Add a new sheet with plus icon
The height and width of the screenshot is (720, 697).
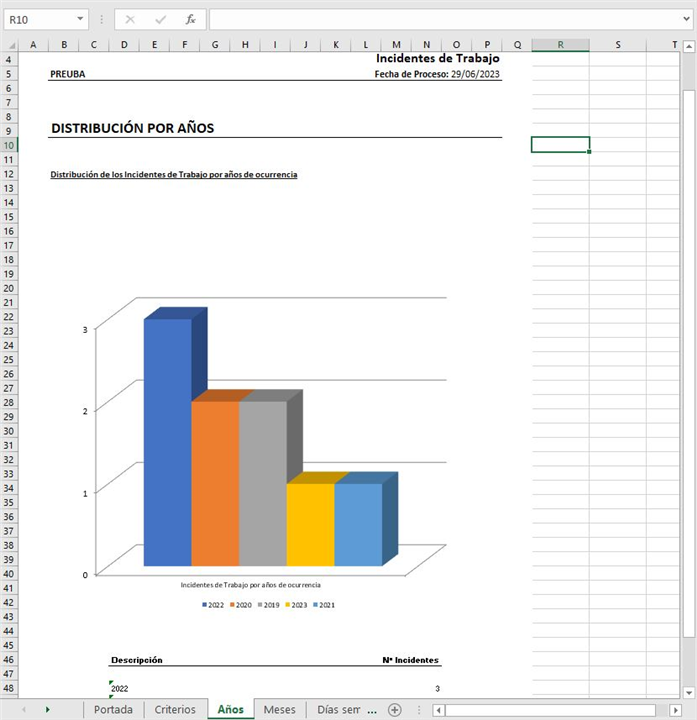click(395, 709)
